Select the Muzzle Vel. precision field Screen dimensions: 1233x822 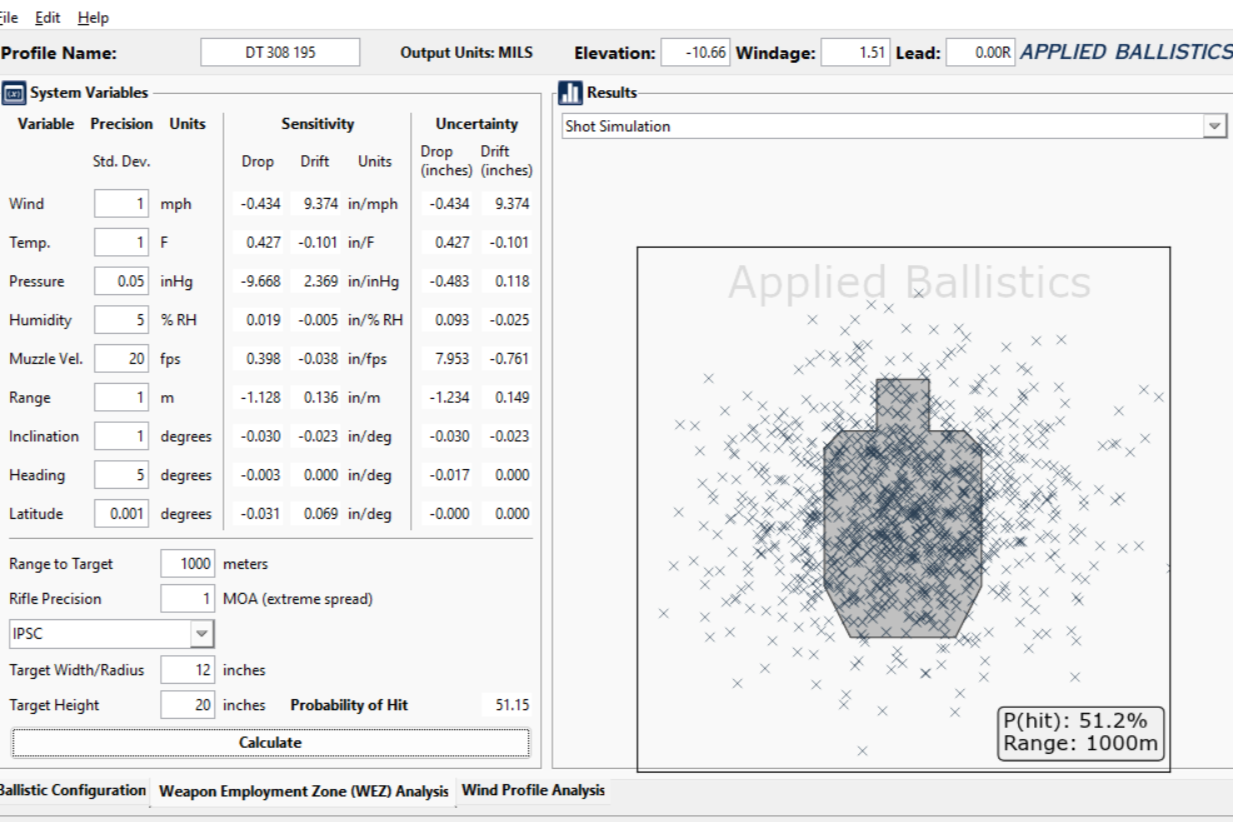pos(122,358)
